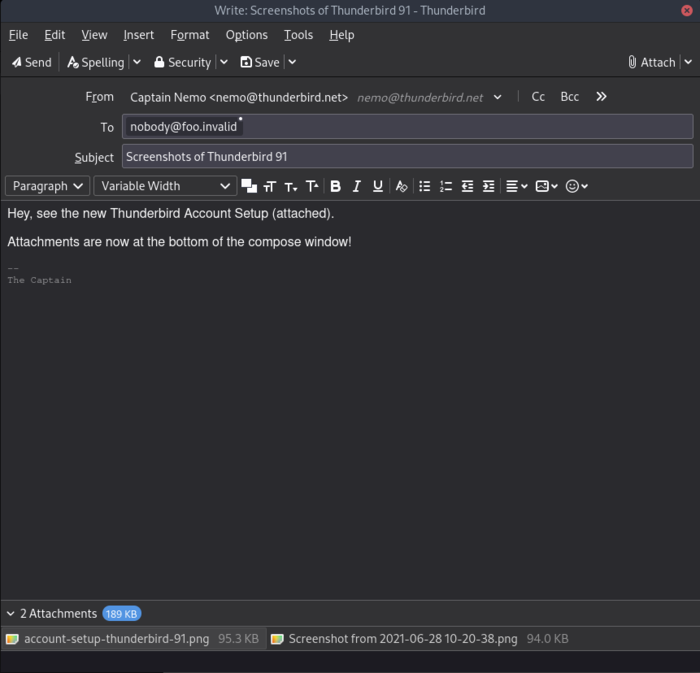Close the compose window
This screenshot has height=673, width=700.
[x=687, y=10]
